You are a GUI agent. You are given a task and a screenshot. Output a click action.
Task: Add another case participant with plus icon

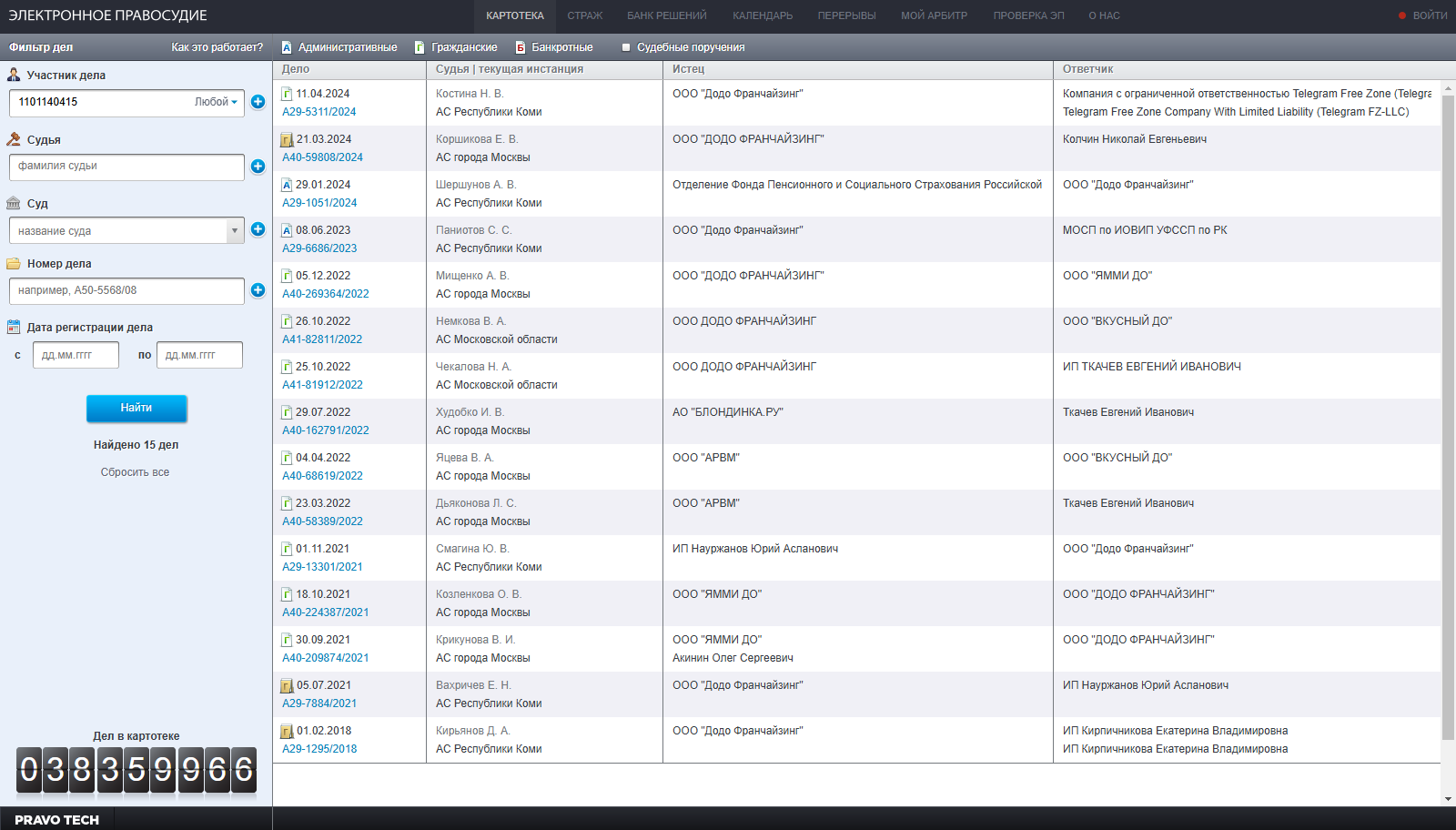pos(258,102)
